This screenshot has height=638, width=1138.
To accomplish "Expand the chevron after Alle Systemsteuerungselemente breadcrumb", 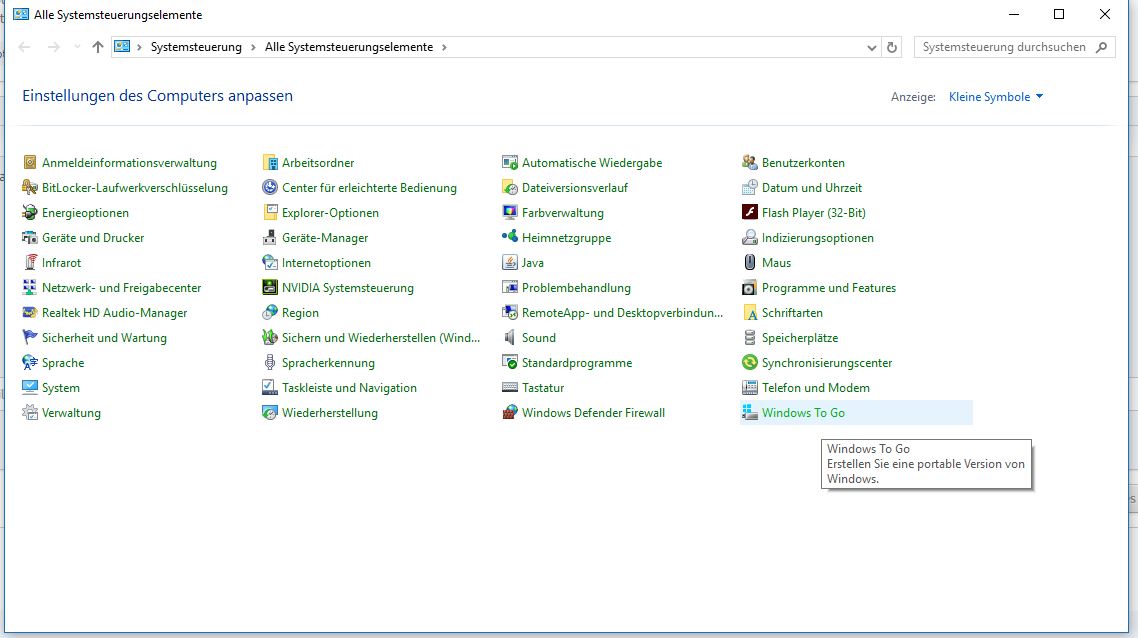I will (x=444, y=47).
